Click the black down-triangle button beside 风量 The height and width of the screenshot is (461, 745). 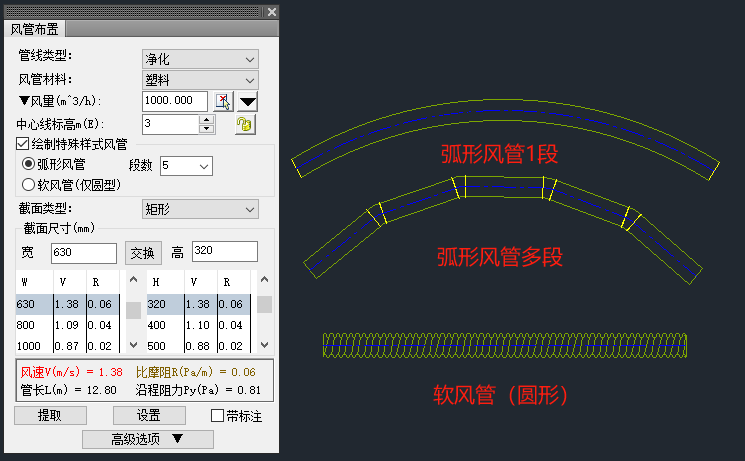[x=247, y=101]
